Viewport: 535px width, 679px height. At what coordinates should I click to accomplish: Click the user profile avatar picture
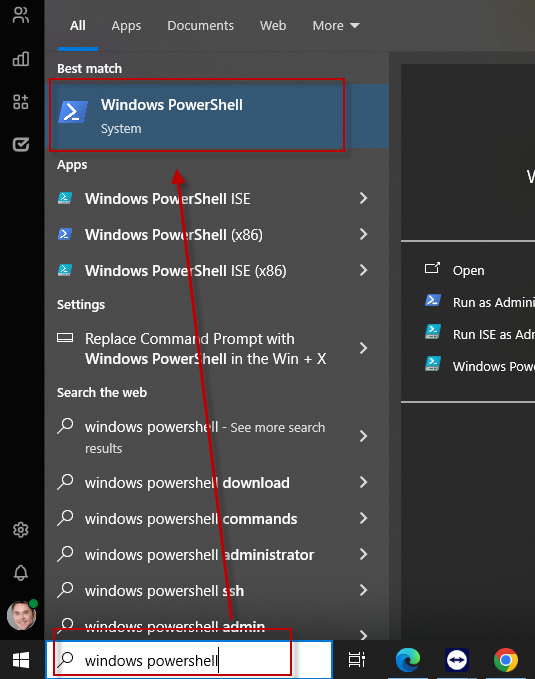[x=21, y=615]
